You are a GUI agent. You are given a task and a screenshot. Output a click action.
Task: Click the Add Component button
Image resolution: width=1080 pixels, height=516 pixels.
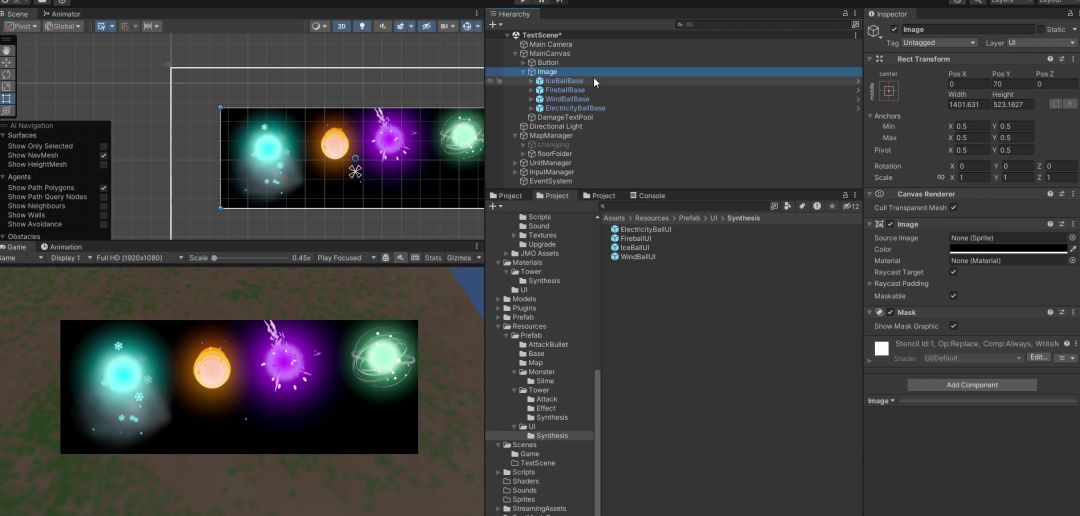tap(972, 385)
